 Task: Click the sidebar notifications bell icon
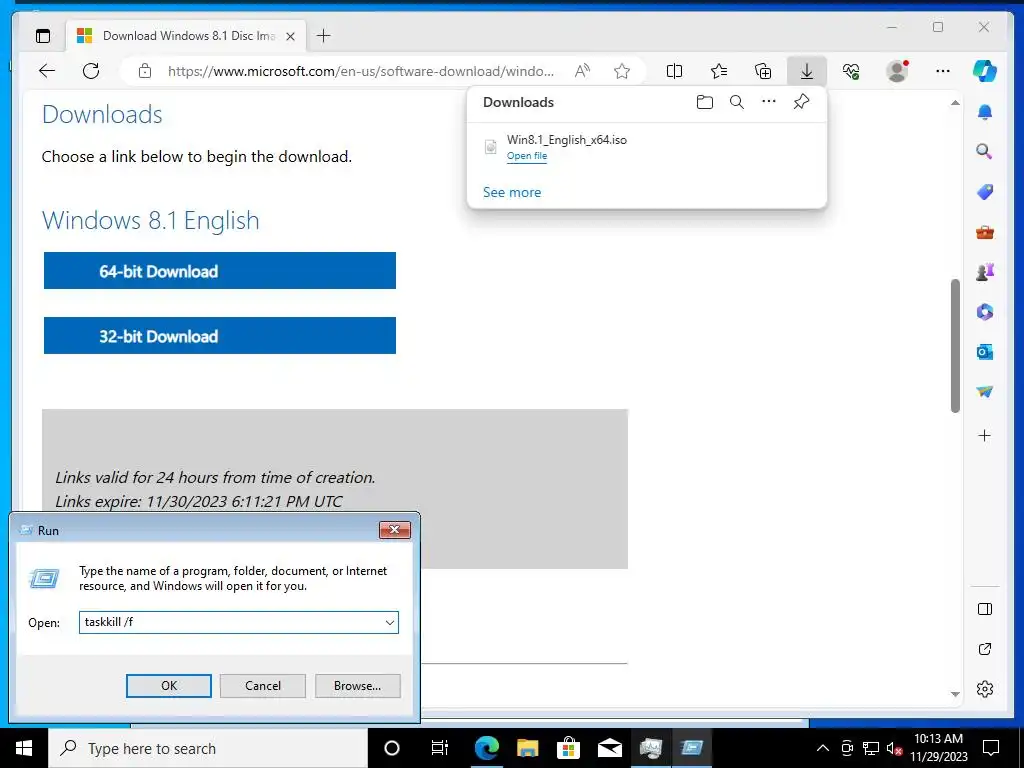[x=985, y=112]
